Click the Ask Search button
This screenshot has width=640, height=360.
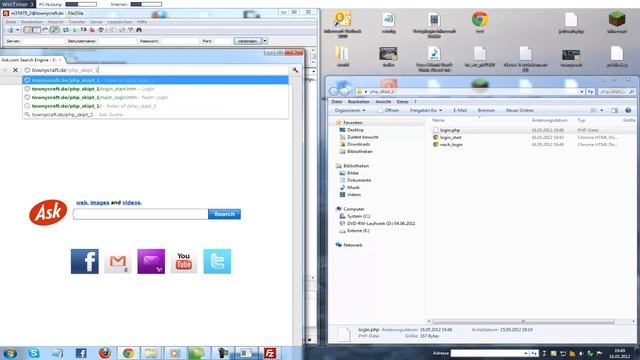[x=224, y=214]
